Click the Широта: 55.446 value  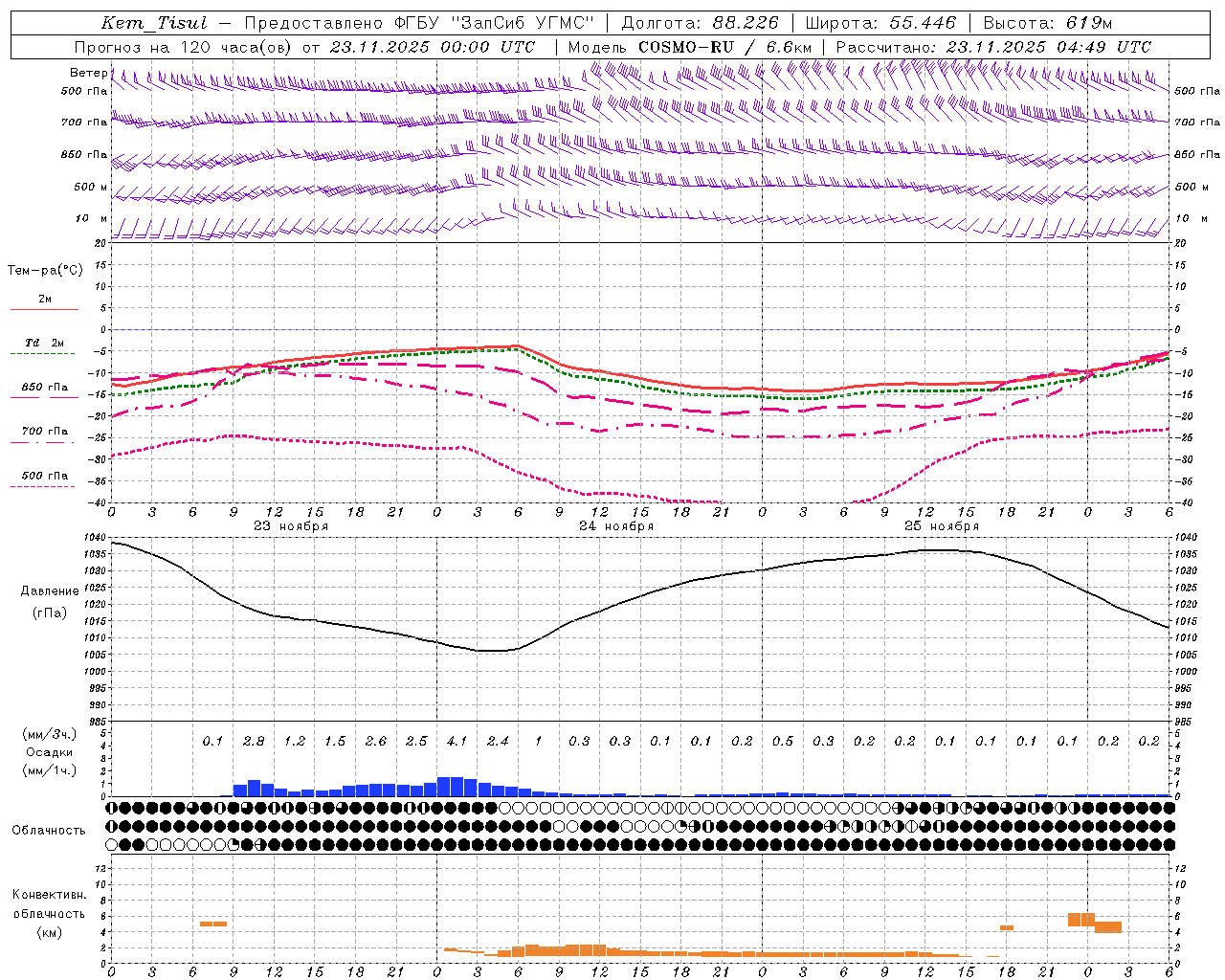point(880,24)
